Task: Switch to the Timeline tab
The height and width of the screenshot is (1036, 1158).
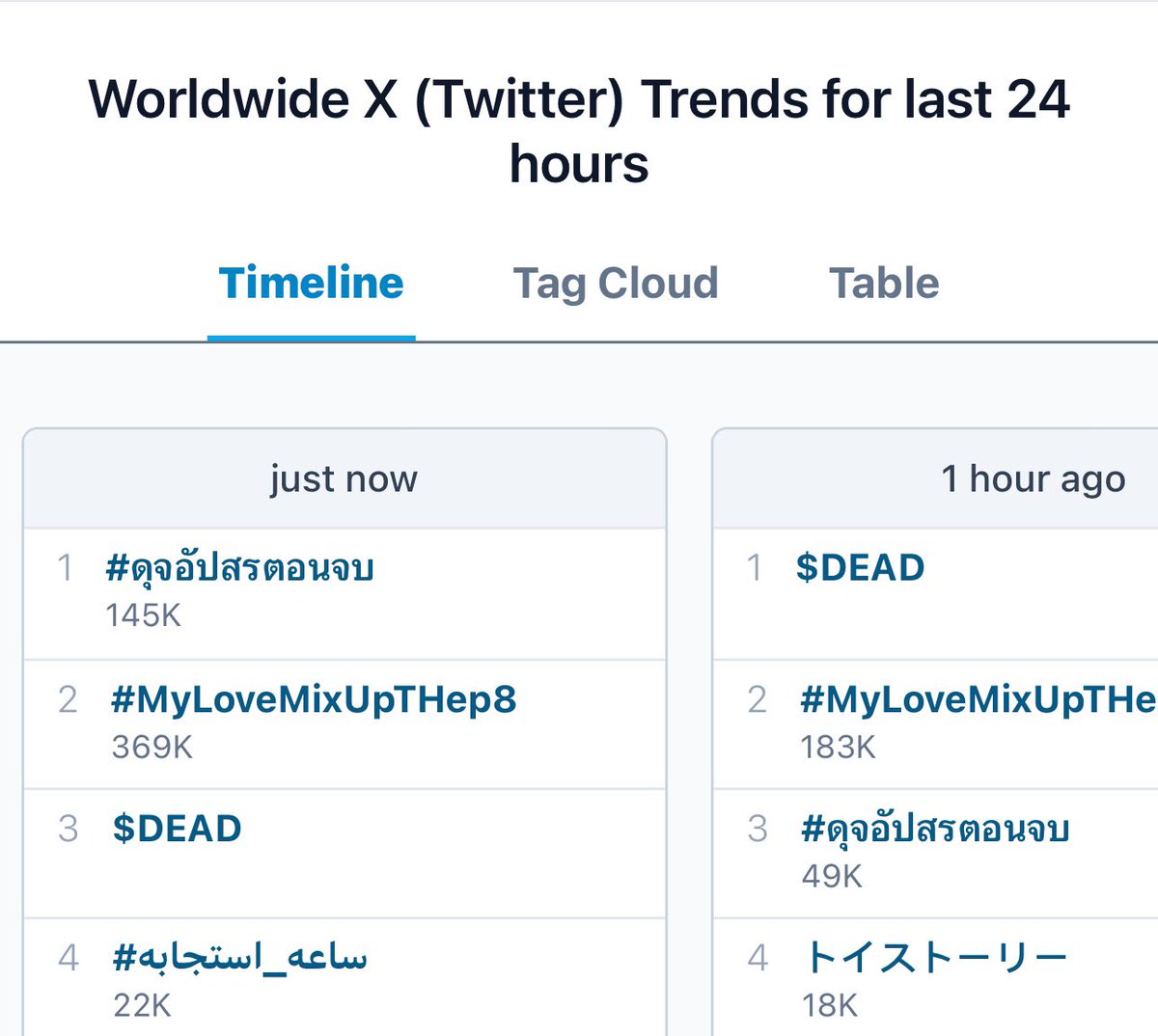Action: point(311,284)
